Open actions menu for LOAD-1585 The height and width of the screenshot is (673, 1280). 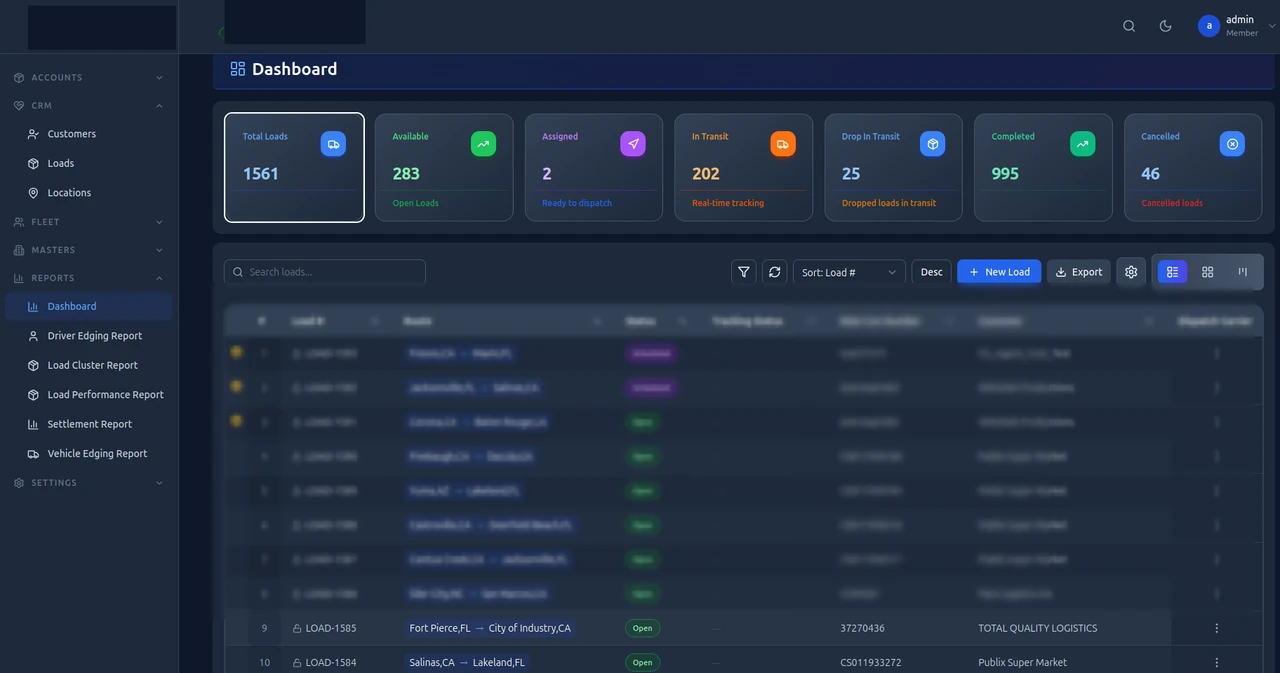pyautogui.click(x=1217, y=628)
